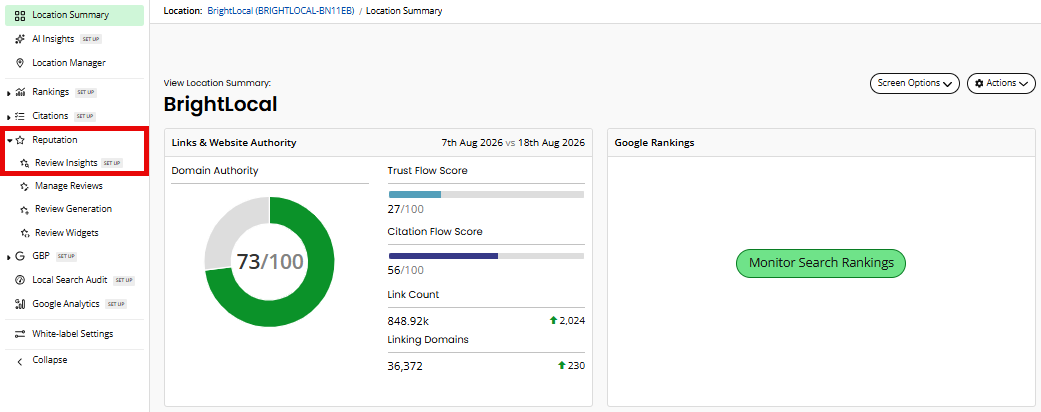The height and width of the screenshot is (412, 1041).
Task: Click the Trust Flow Score progress bar
Action: click(486, 194)
